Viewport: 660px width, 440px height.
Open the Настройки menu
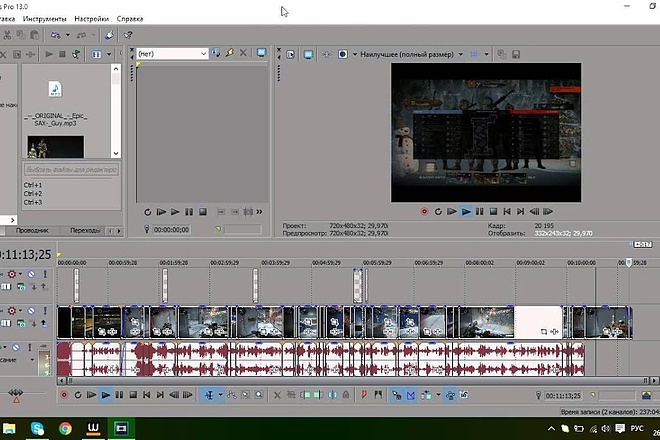pos(91,19)
